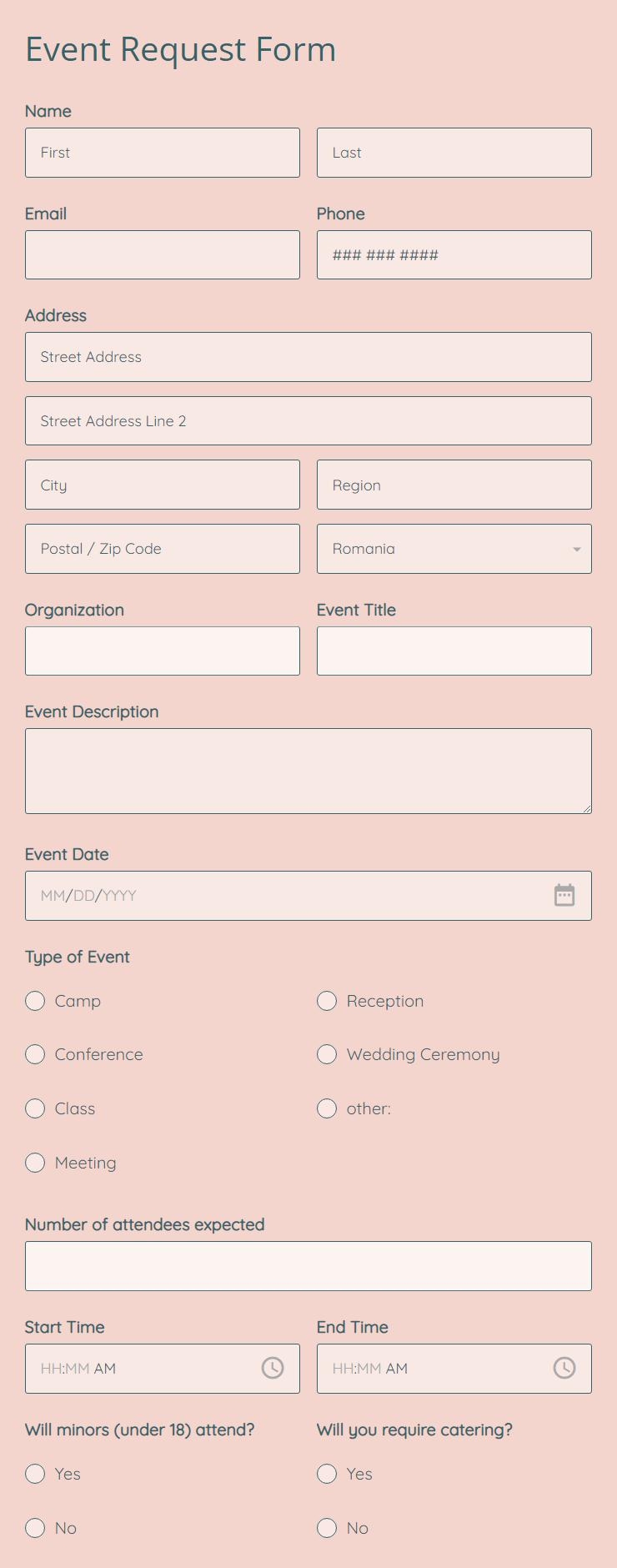Pick the Class event type option
617x1568 pixels.
[35, 1108]
